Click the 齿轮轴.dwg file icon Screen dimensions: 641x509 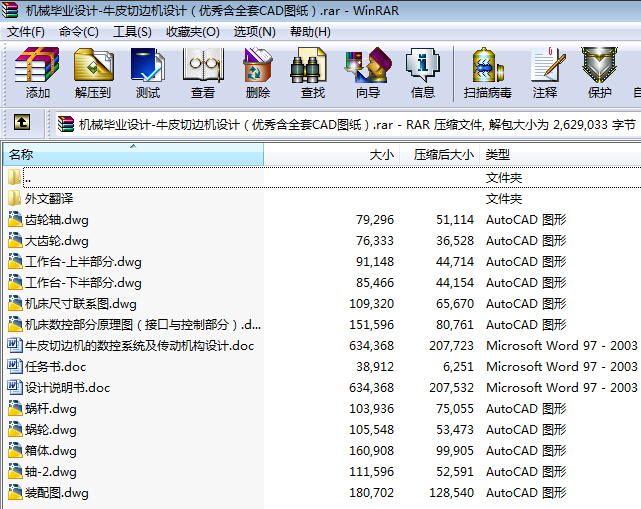(x=15, y=219)
